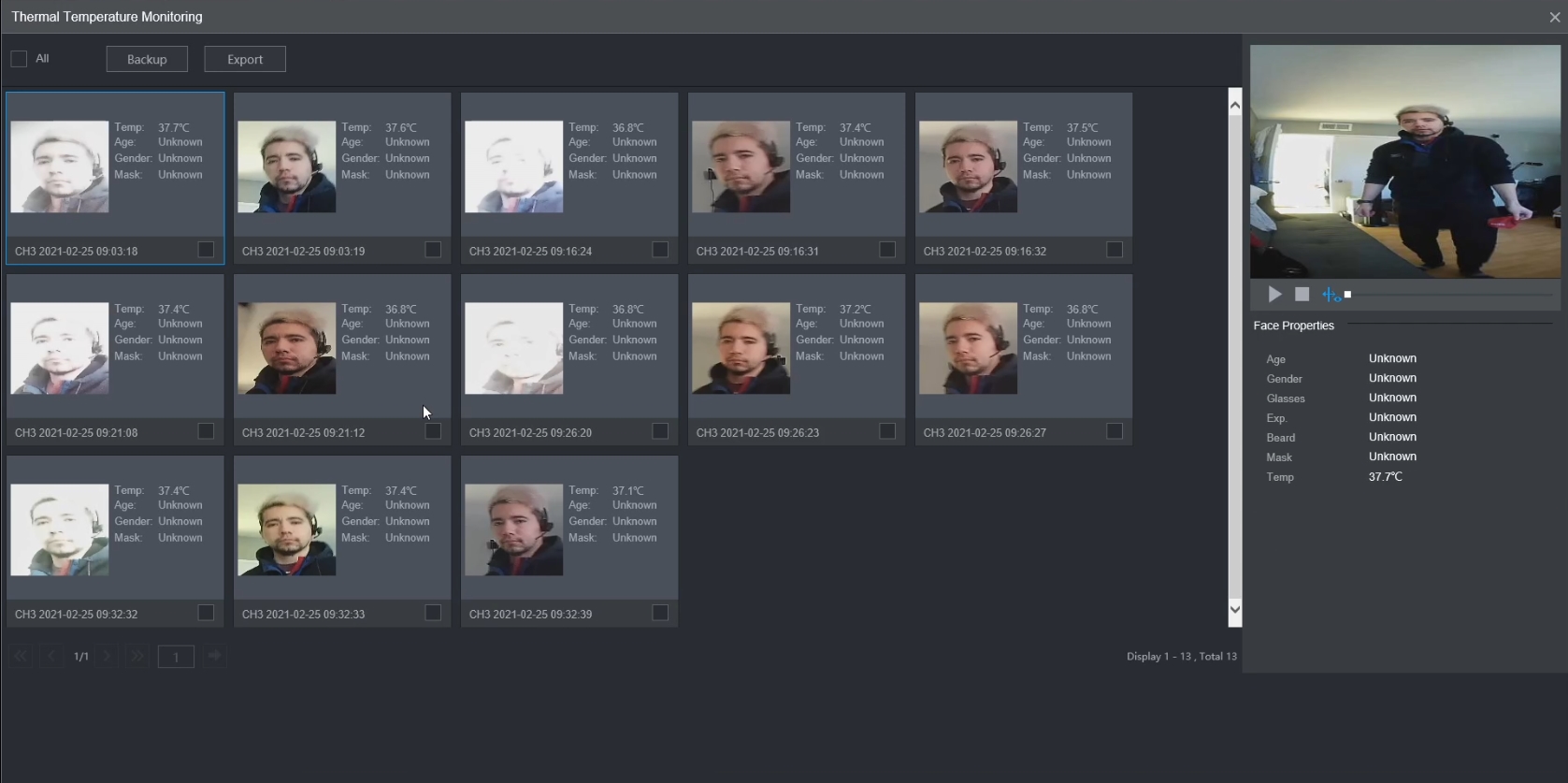Viewport: 1568px width, 783px height.
Task: Go to the next page of results
Action: (x=108, y=656)
